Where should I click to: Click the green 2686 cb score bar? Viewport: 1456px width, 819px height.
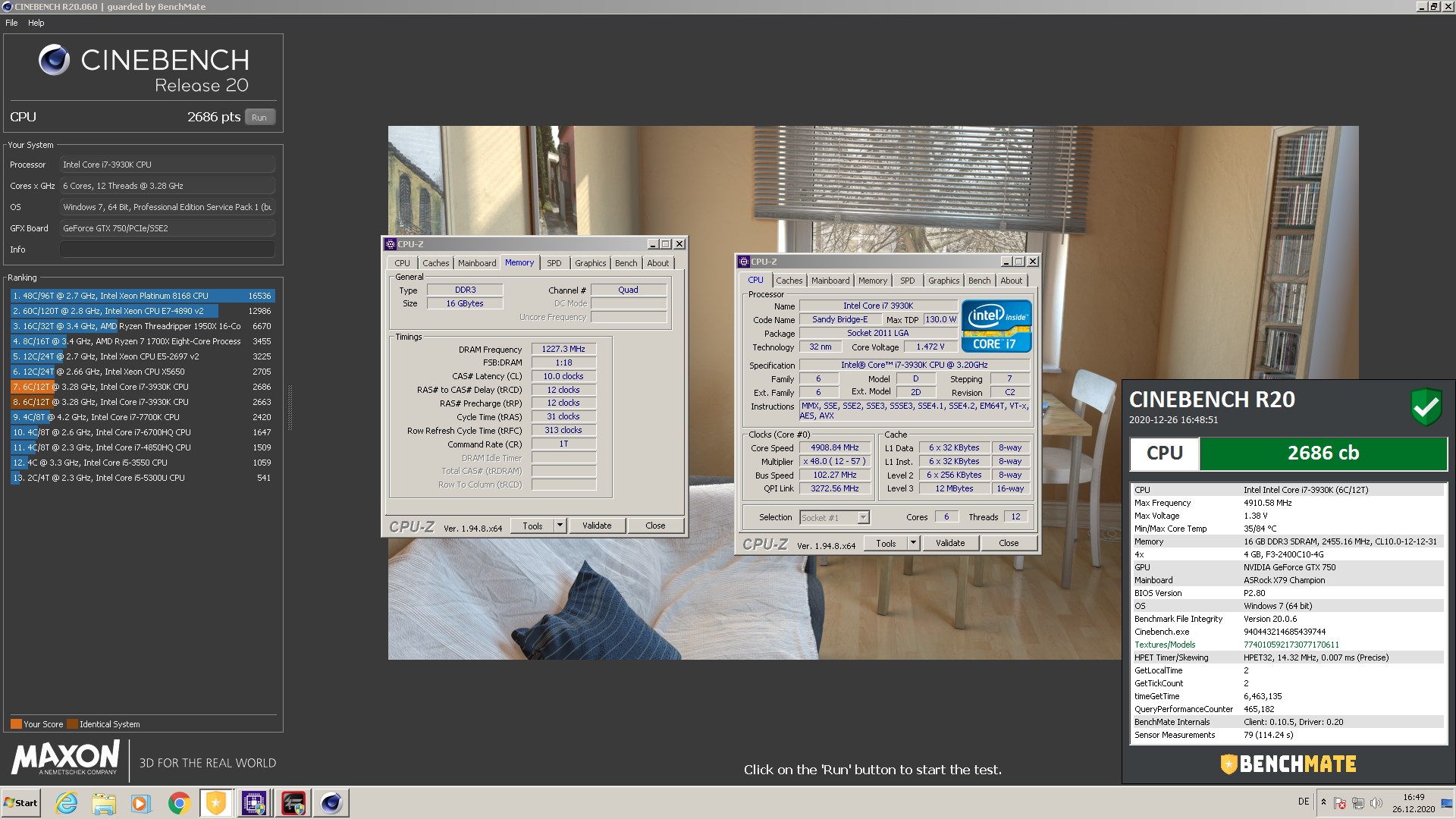pyautogui.click(x=1323, y=453)
